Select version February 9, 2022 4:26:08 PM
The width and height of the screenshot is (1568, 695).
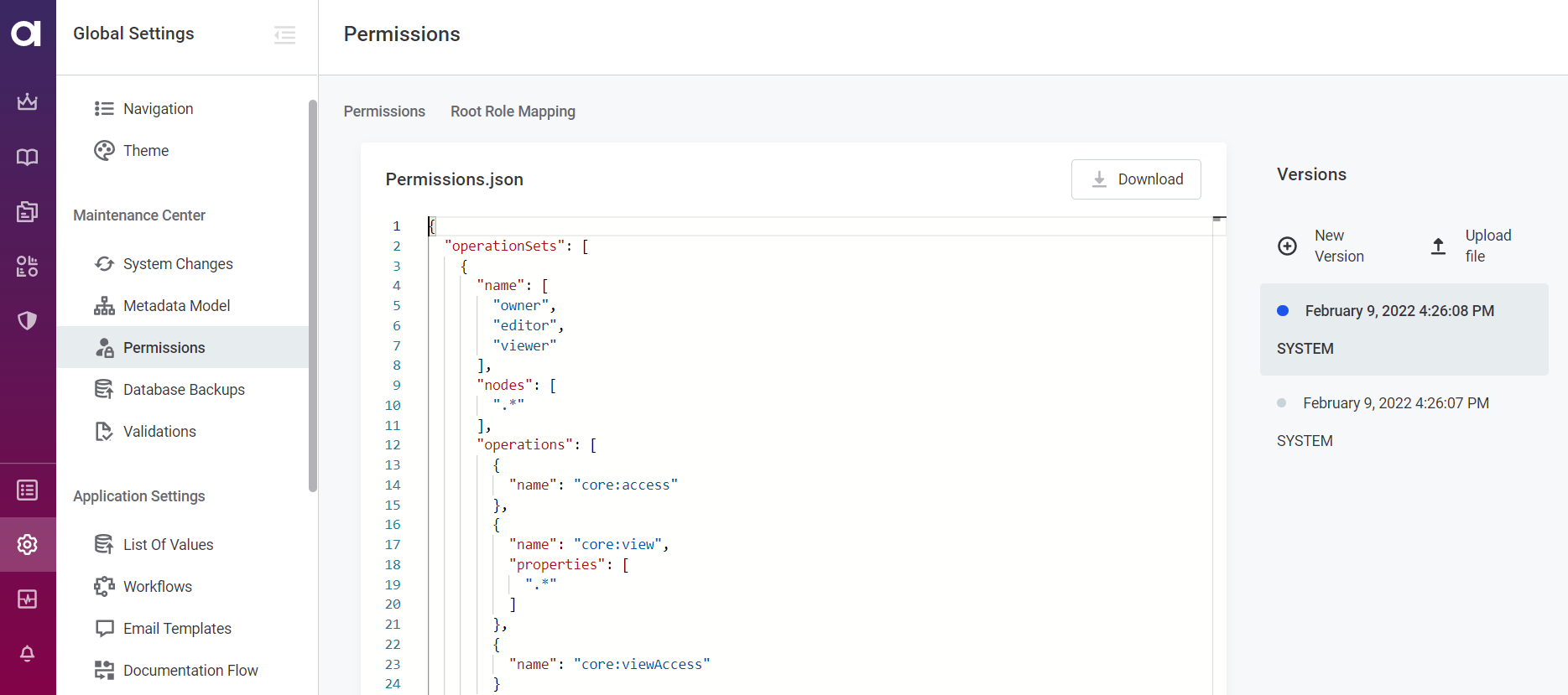click(x=1404, y=329)
